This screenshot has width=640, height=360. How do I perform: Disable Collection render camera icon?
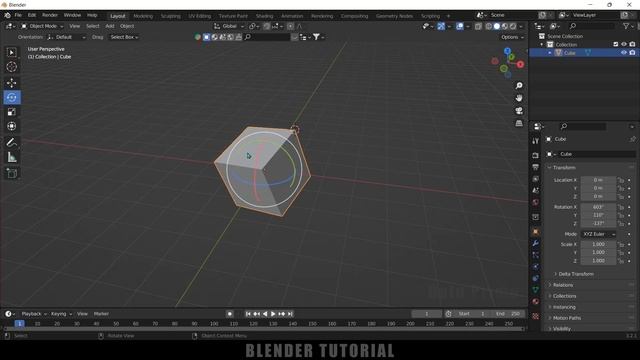632,44
